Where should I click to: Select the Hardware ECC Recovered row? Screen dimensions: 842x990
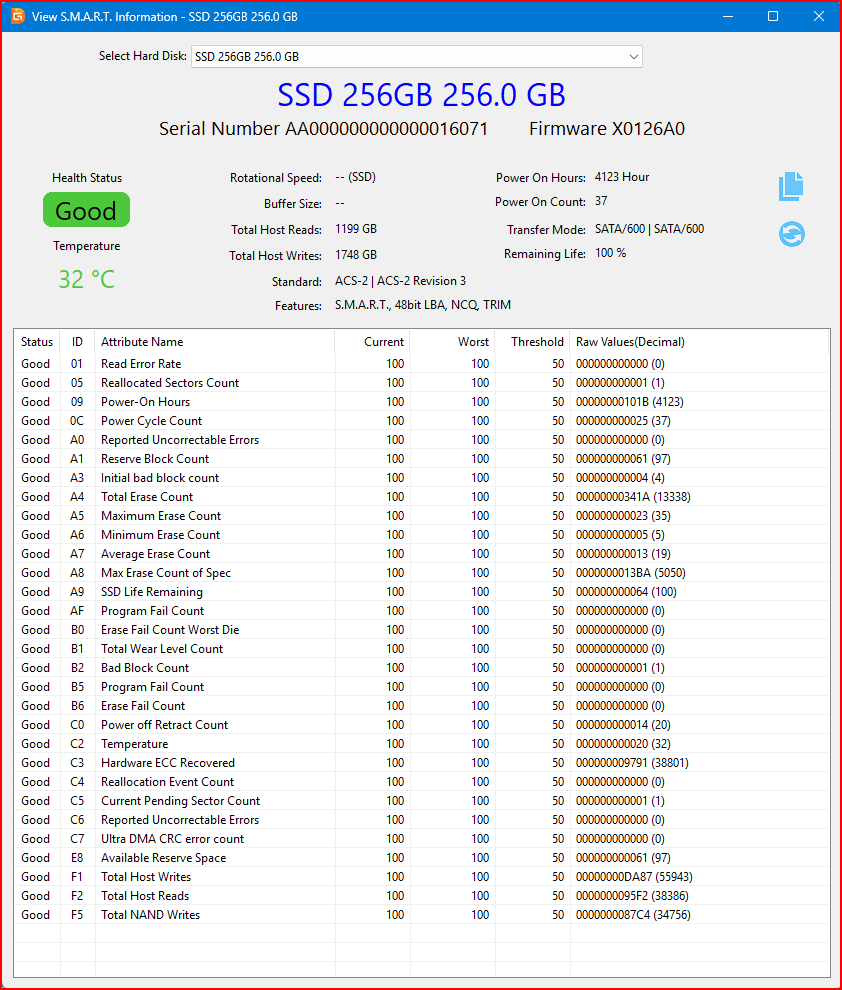(422, 763)
